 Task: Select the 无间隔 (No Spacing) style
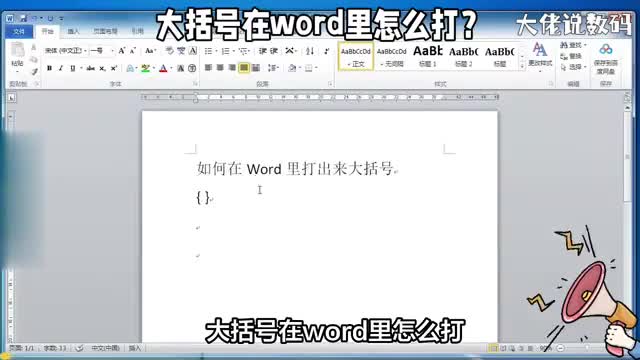tap(391, 56)
